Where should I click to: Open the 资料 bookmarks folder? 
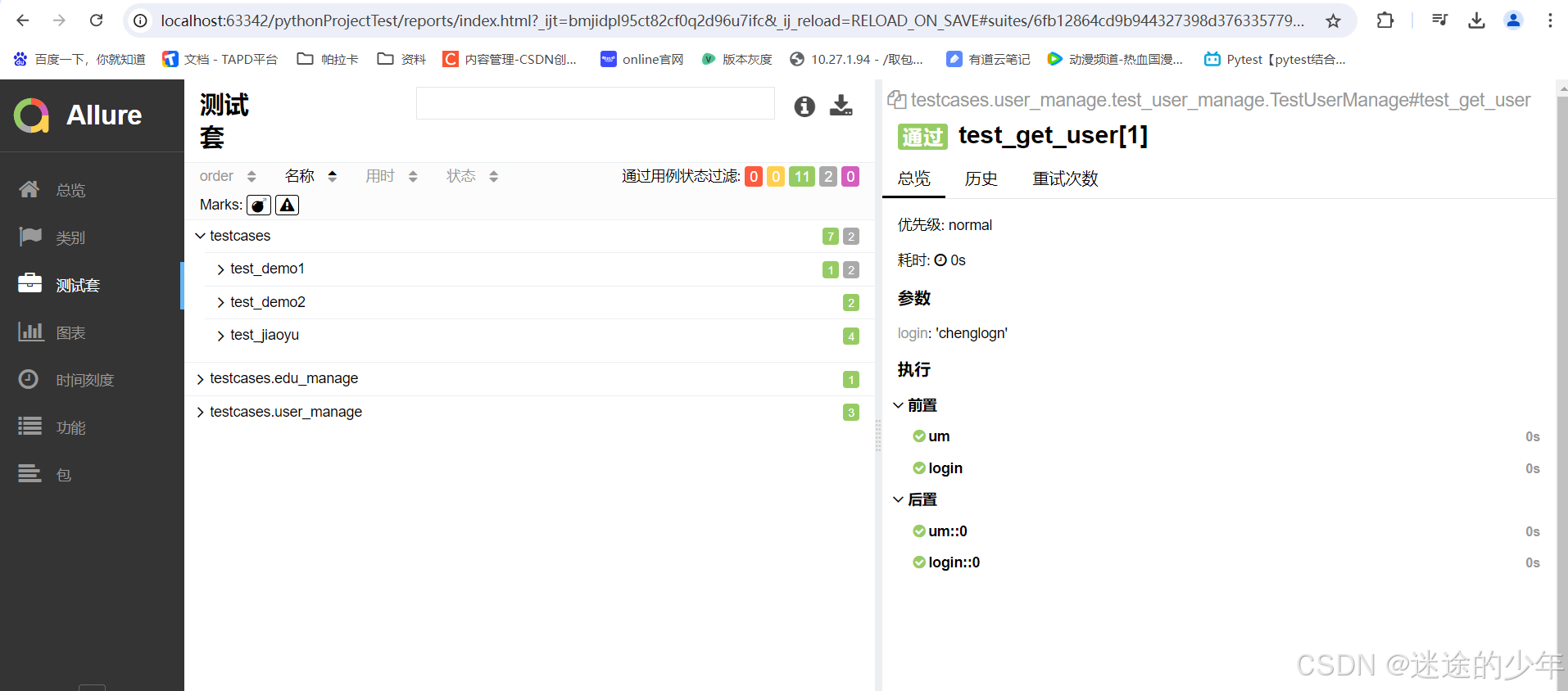[401, 59]
